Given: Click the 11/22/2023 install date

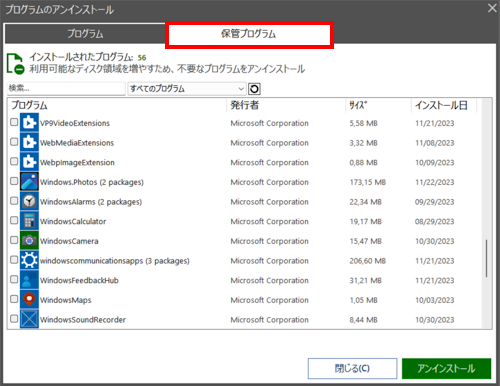Looking at the screenshot, I should point(435,182).
